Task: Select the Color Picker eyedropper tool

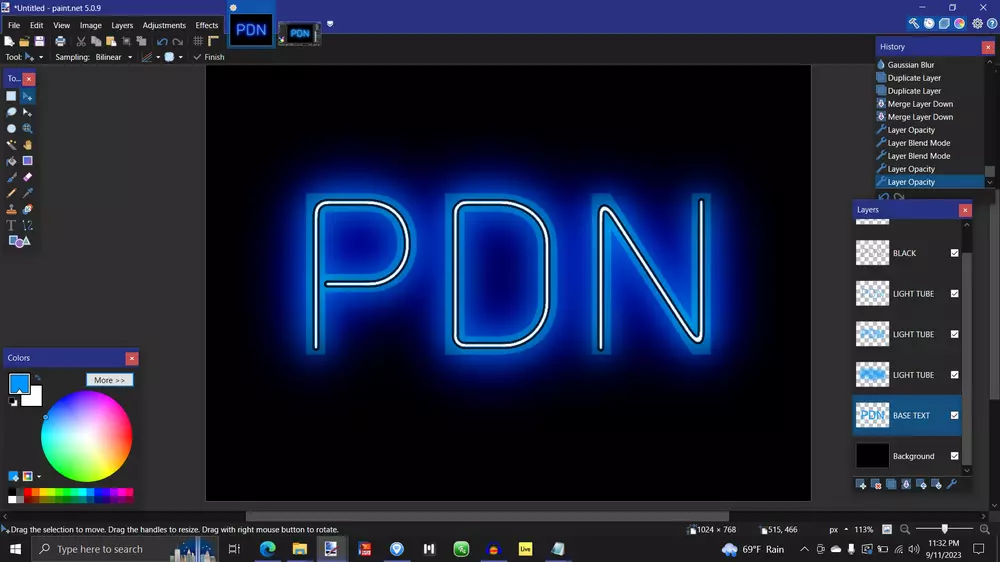Action: tap(27, 193)
